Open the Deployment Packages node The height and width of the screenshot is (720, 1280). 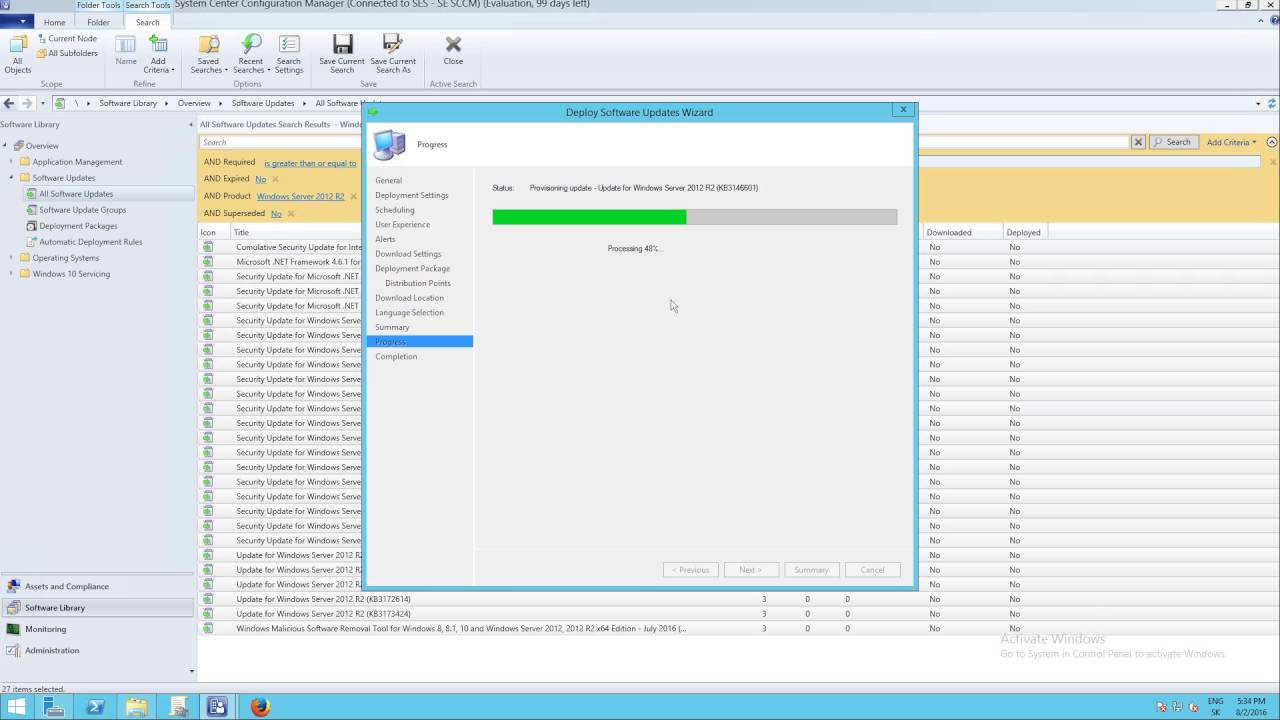[78, 226]
